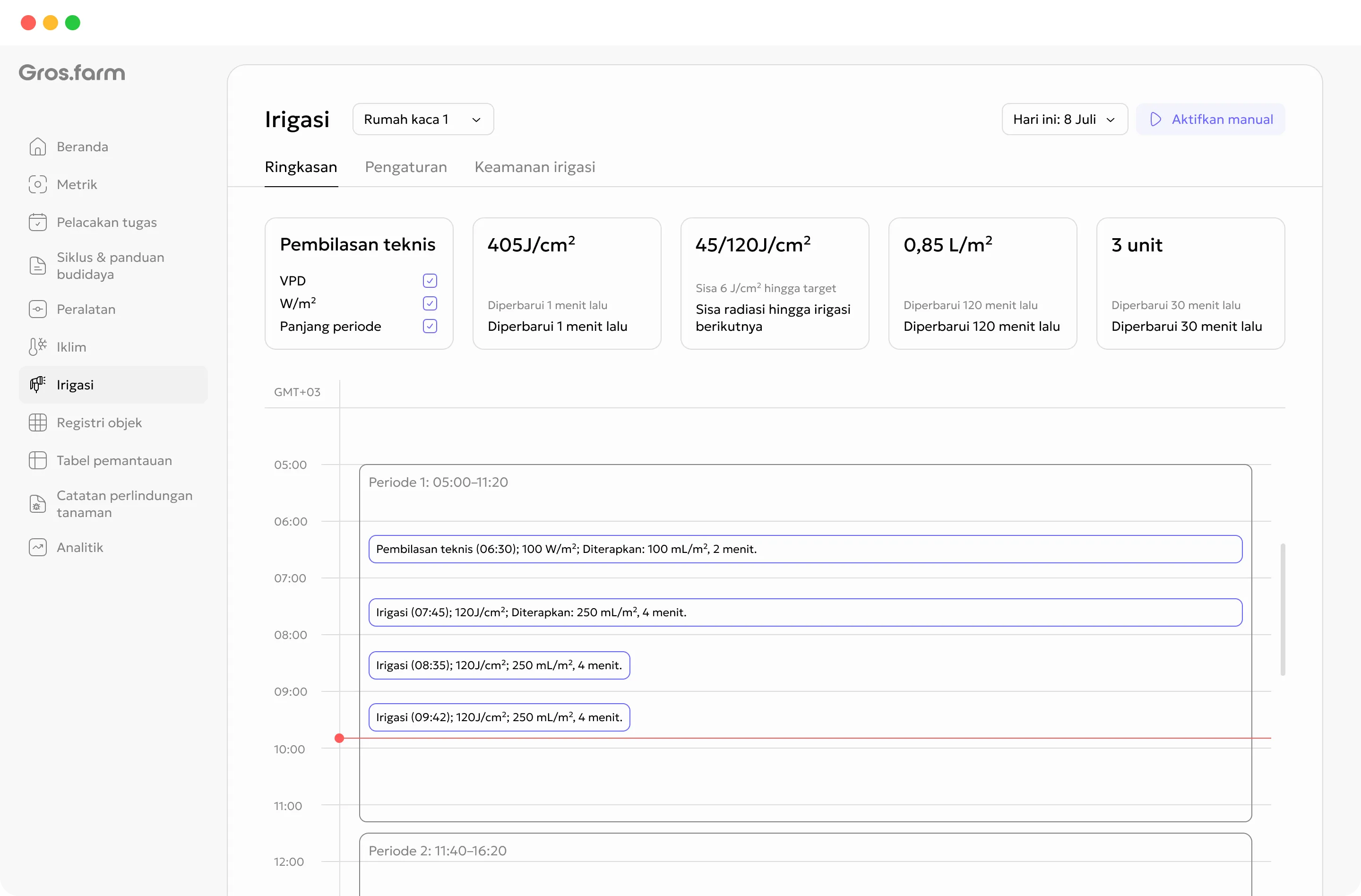
Task: Open Registri objek grid icon
Action: 38,422
